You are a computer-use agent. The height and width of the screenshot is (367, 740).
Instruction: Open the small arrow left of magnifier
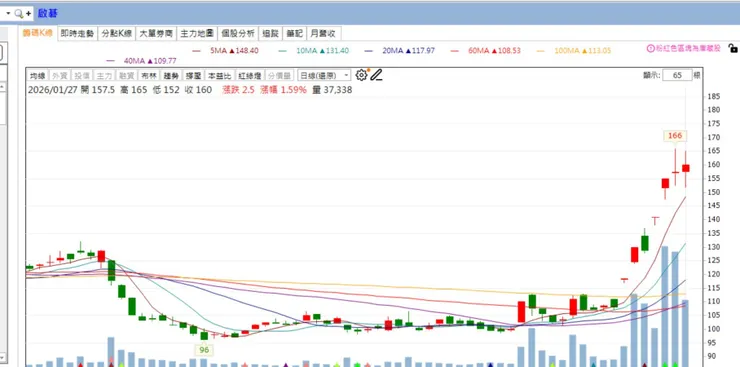click(x=8, y=13)
